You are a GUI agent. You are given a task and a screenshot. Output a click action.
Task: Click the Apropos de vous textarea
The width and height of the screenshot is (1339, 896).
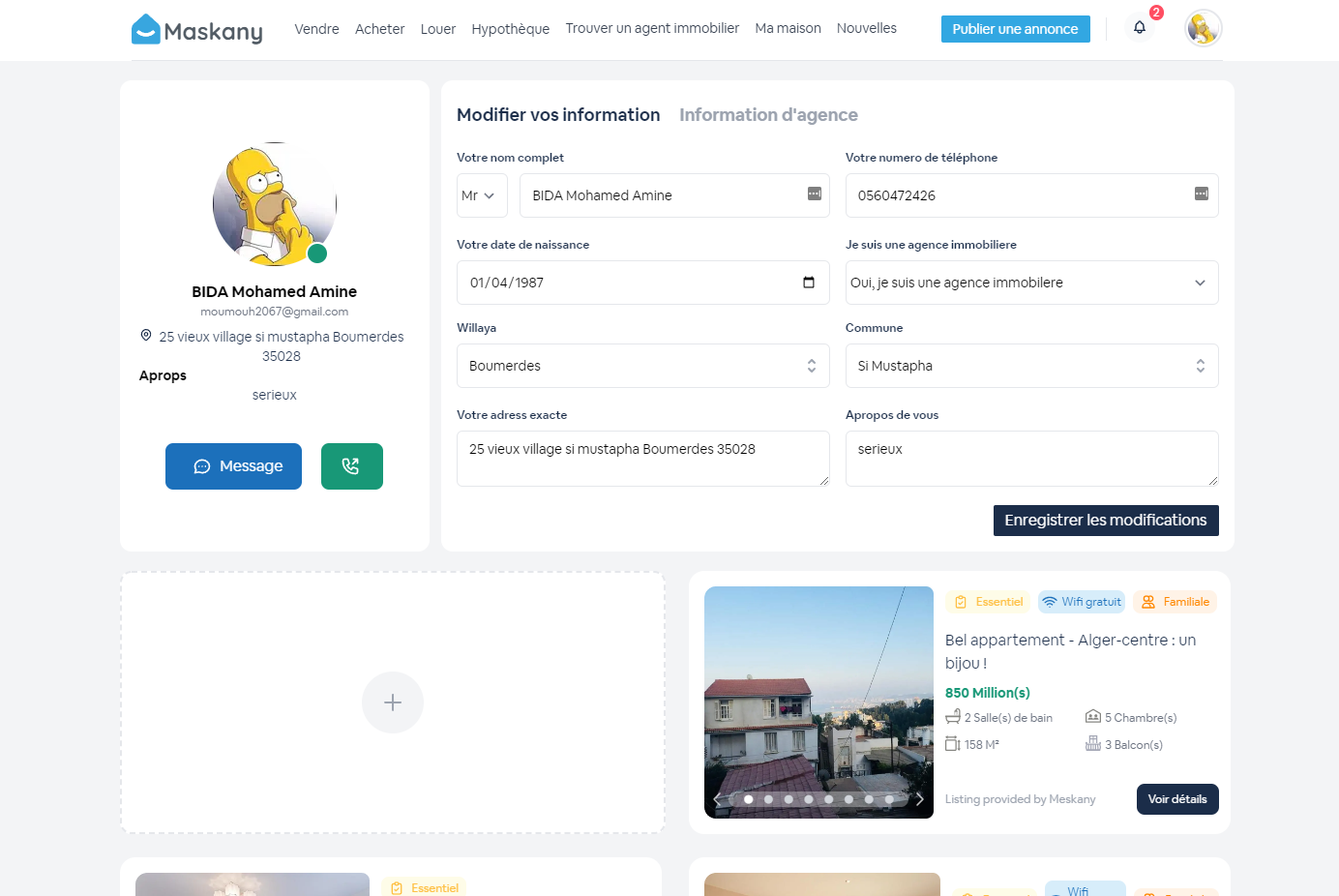point(1032,459)
